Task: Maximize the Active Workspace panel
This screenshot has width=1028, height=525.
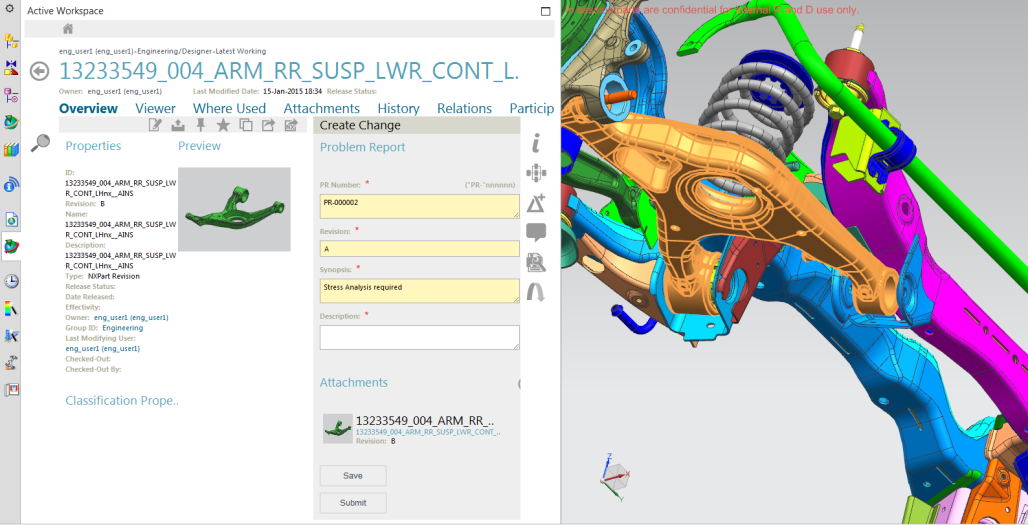Action: pos(545,11)
